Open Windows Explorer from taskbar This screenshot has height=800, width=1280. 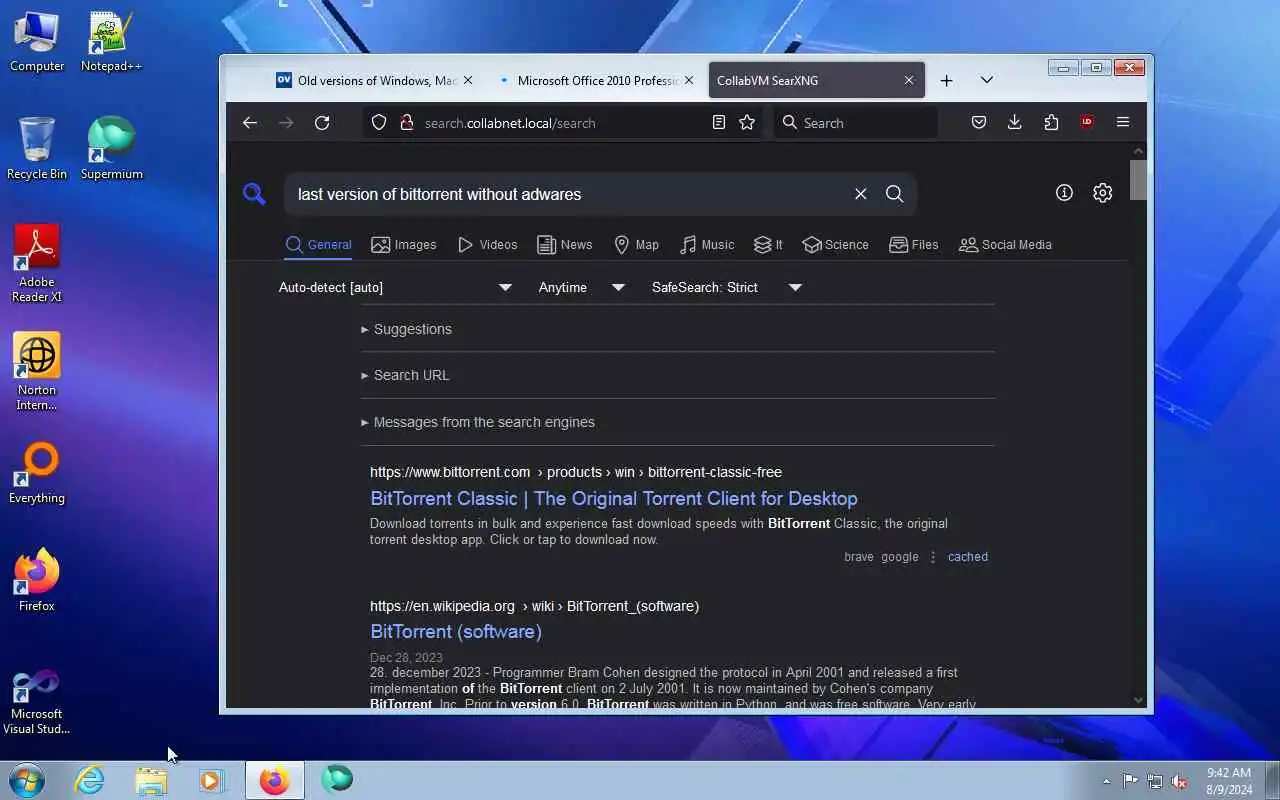pos(151,779)
